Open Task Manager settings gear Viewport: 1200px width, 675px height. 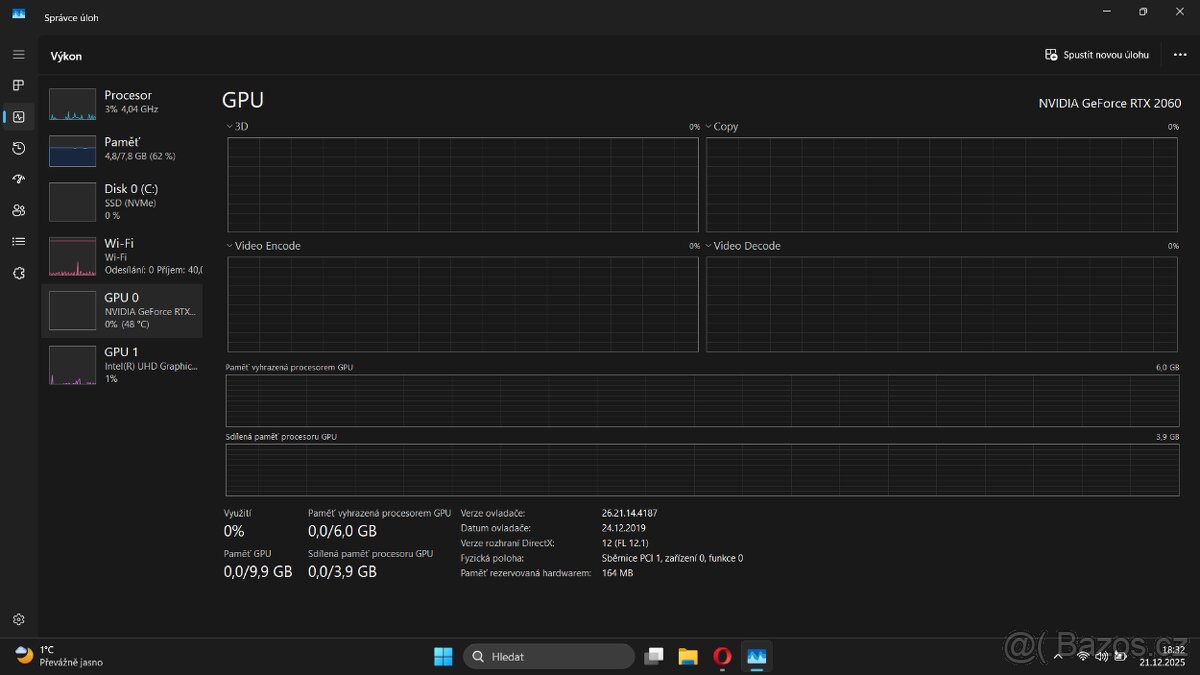coord(18,620)
